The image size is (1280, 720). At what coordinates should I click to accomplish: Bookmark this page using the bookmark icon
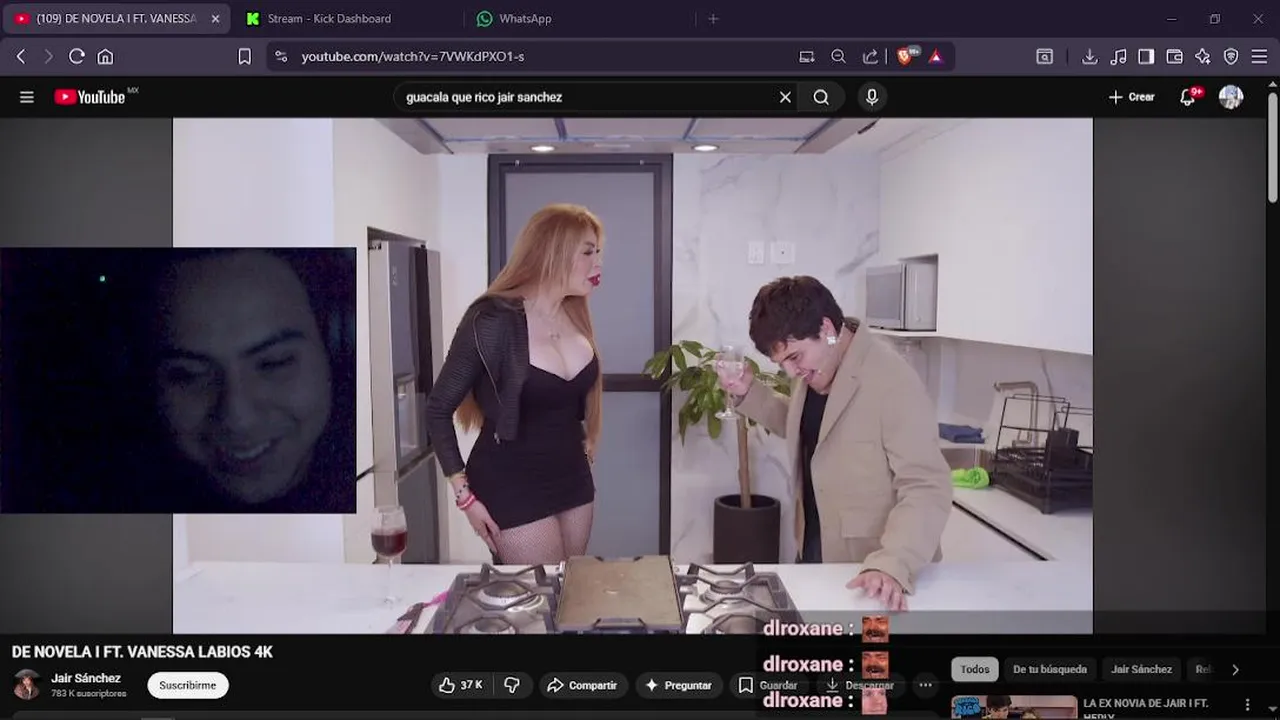pos(244,57)
